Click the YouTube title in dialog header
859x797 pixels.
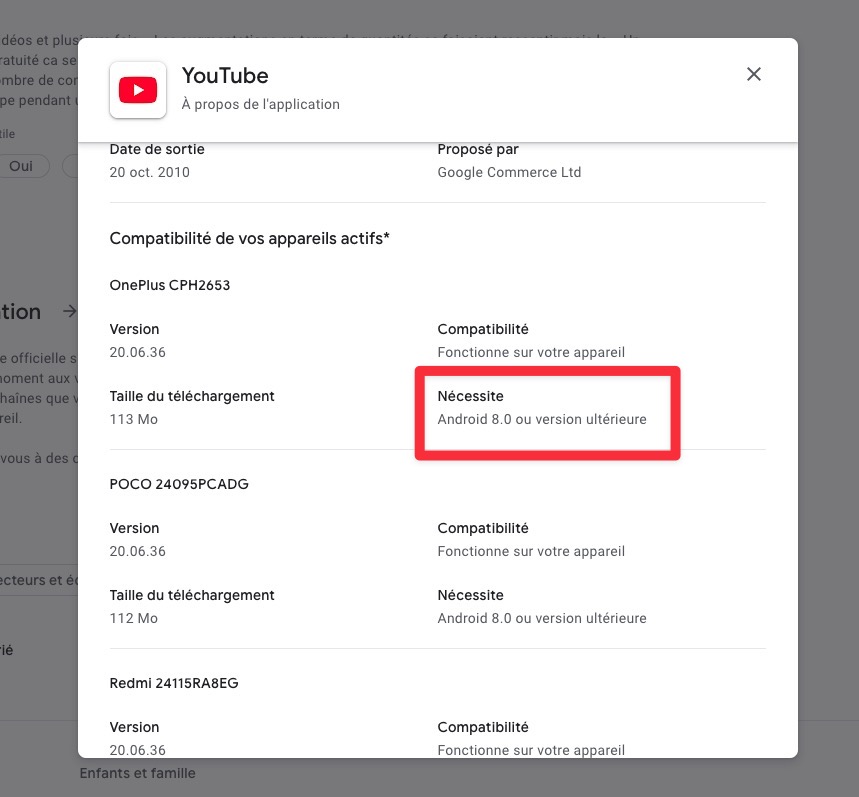[225, 76]
